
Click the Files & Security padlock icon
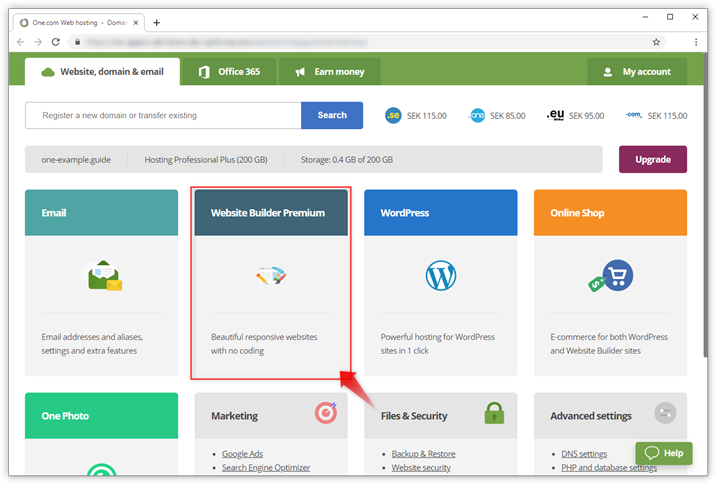pos(493,412)
